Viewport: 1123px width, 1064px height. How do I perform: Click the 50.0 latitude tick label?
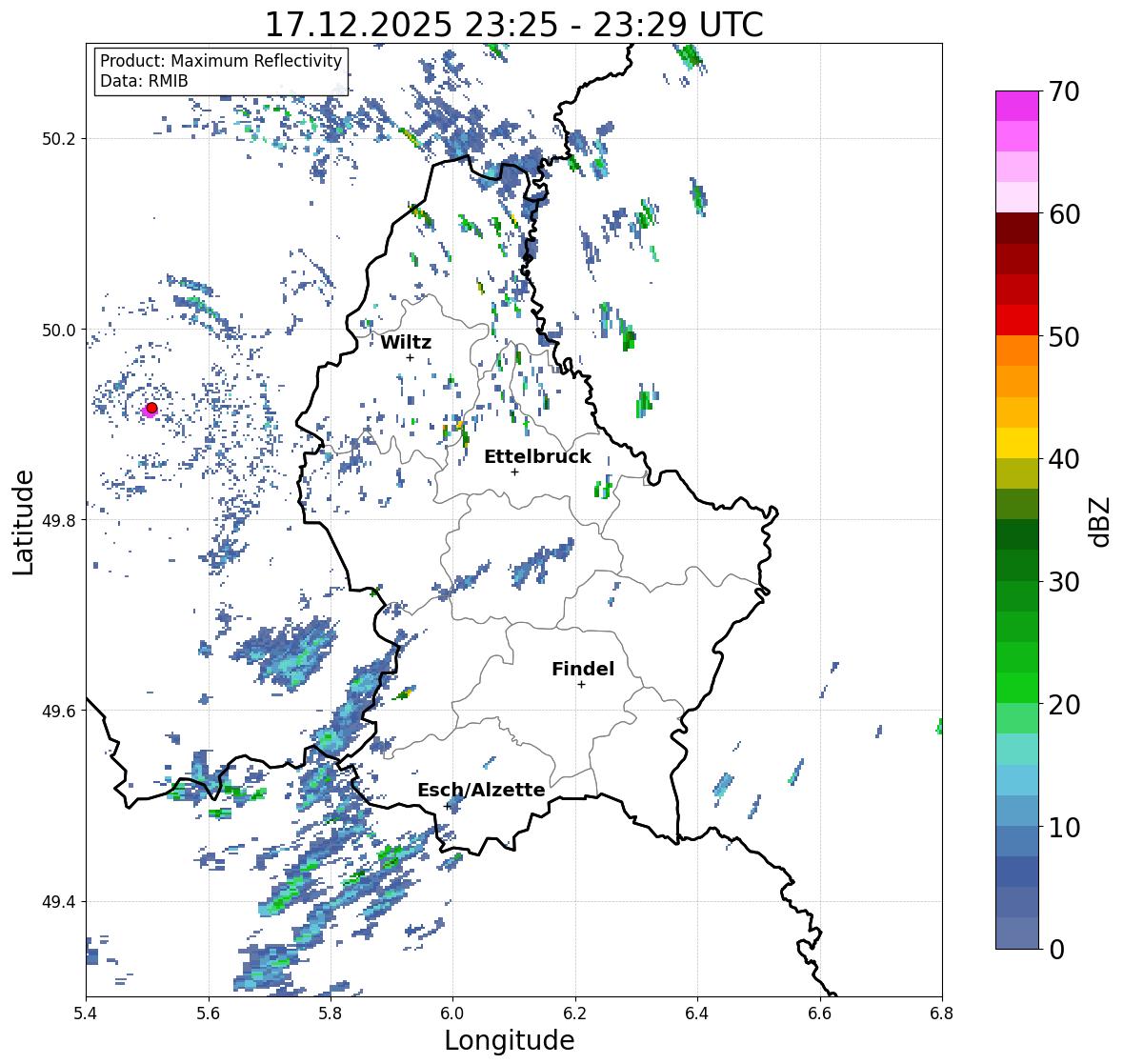tap(59, 331)
